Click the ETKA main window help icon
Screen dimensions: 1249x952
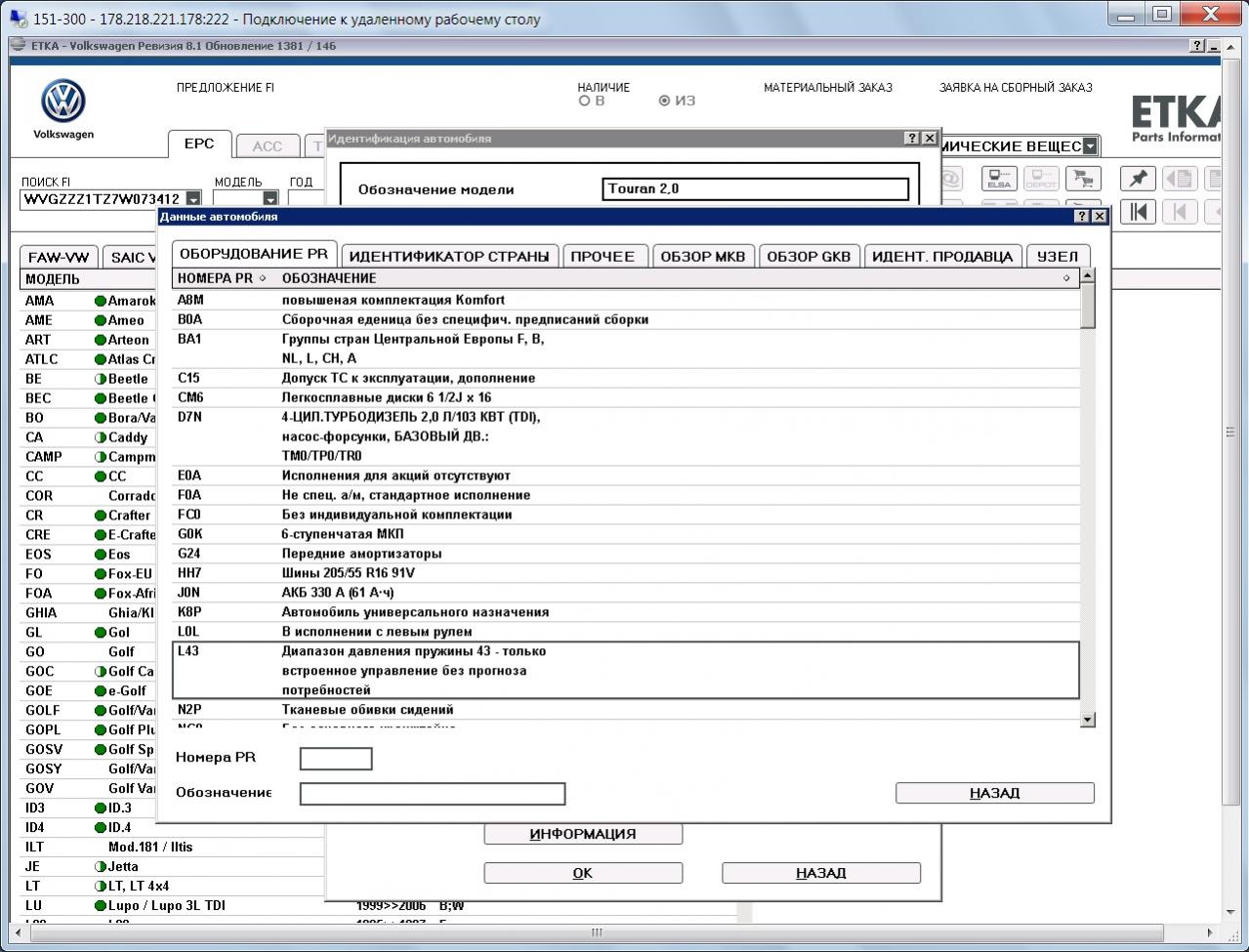click(x=1198, y=46)
